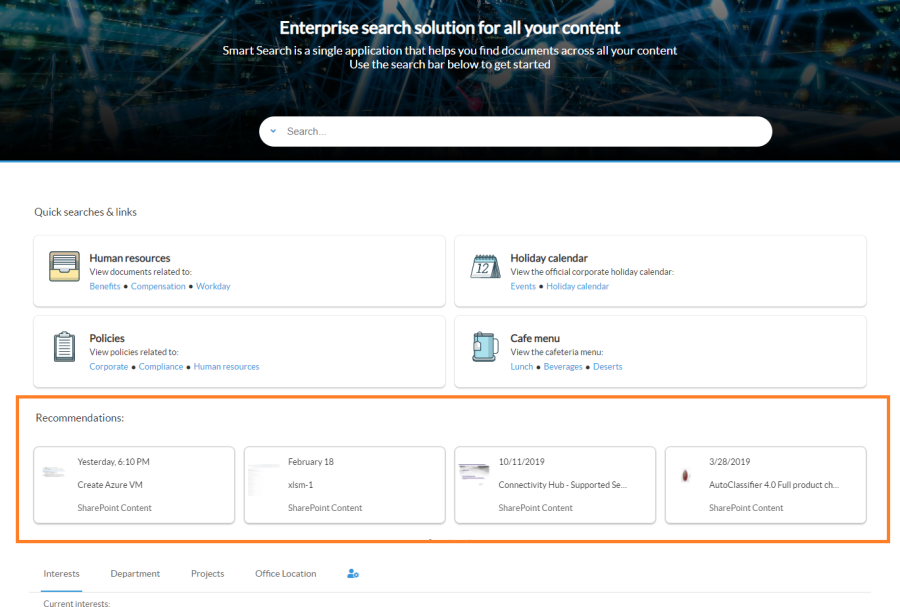Viewport: 900px width, 607px height.
Task: Open the user settings icon tab
Action: pos(352,574)
